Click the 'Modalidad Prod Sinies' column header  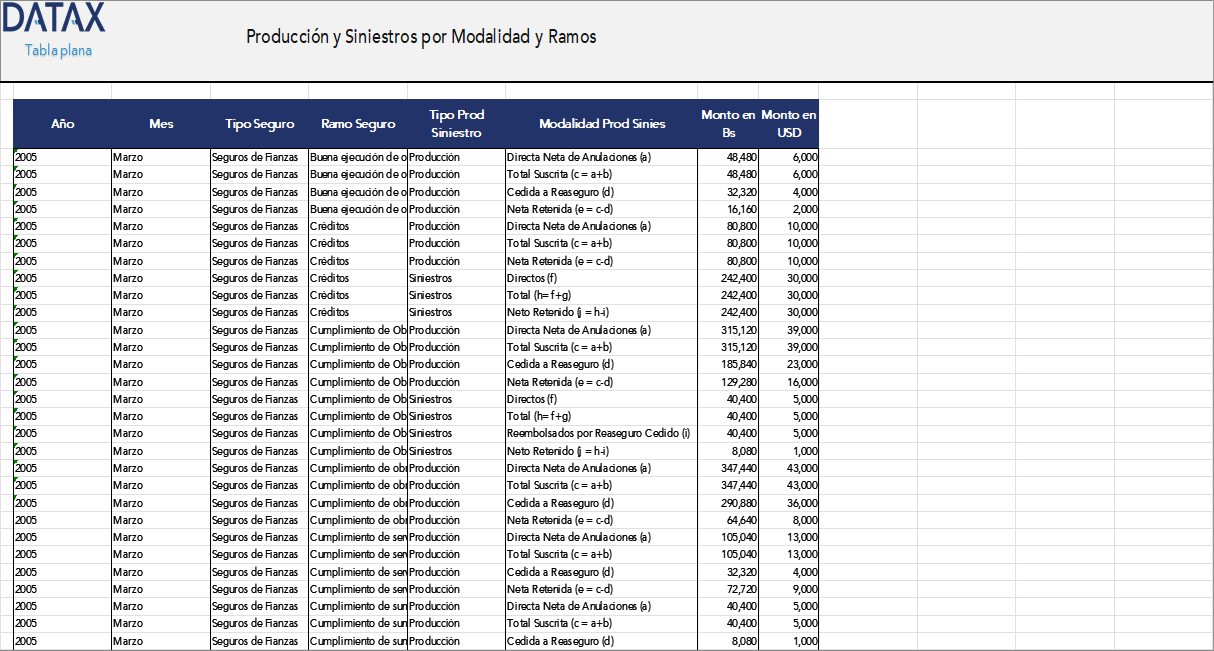[x=601, y=123]
